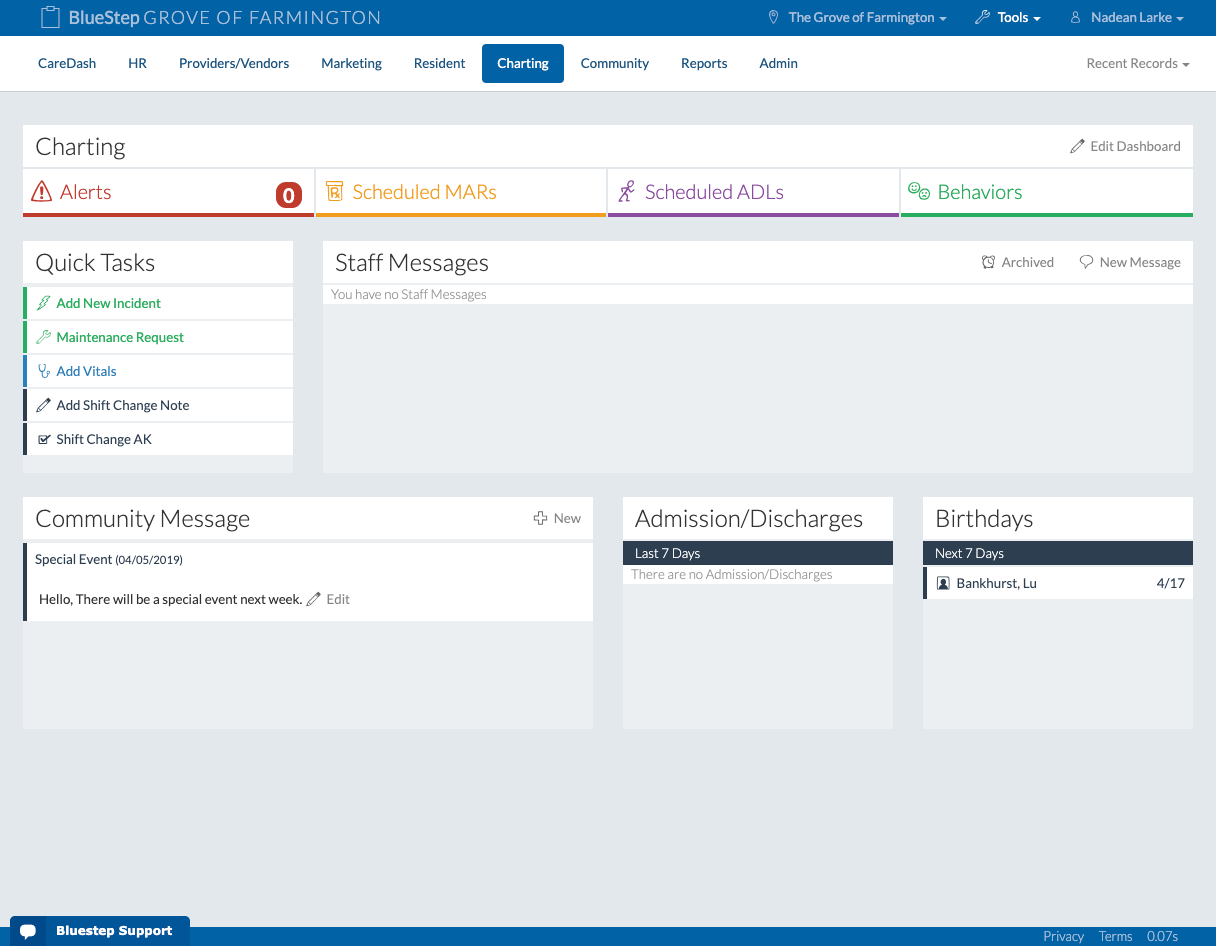Click the BlueStep clipboard logo icon

(x=50, y=17)
